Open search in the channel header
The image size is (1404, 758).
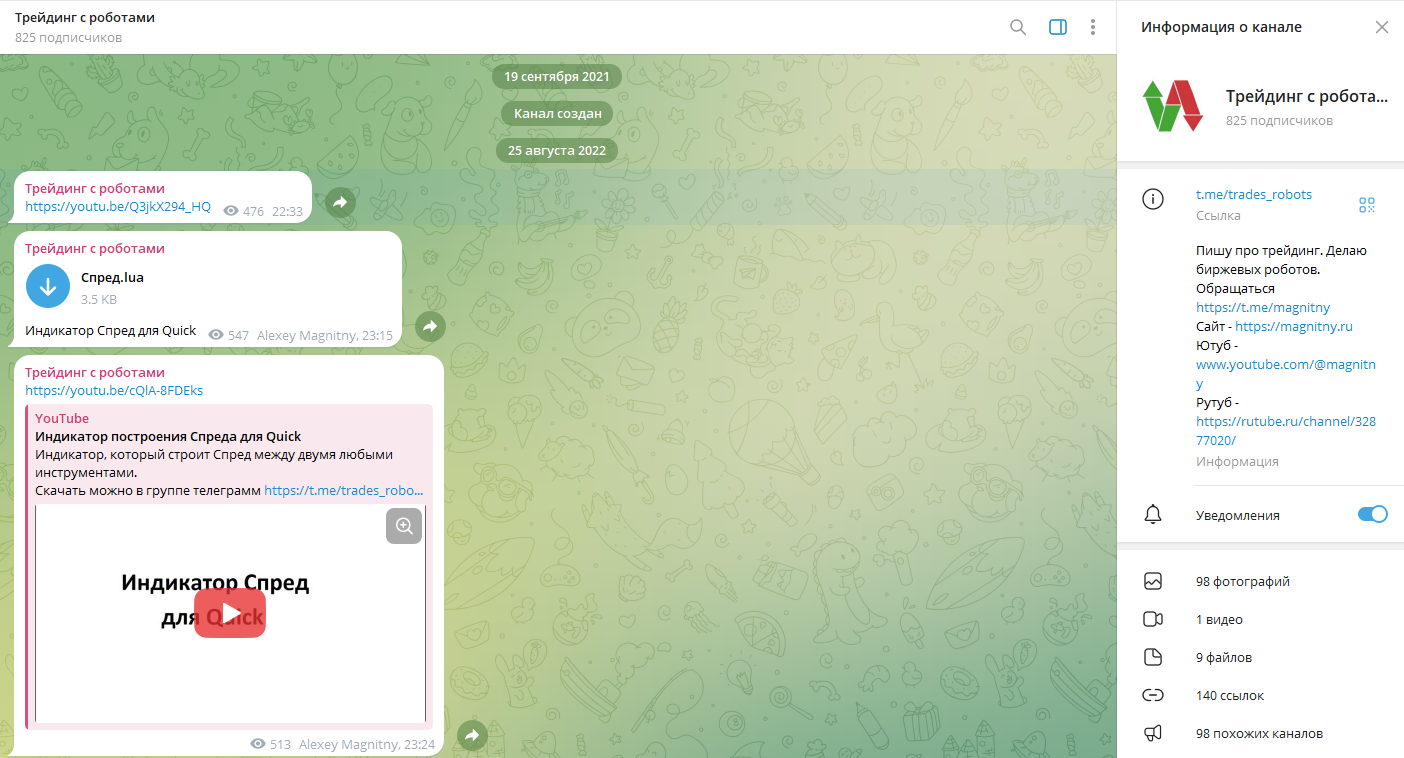click(x=1018, y=27)
